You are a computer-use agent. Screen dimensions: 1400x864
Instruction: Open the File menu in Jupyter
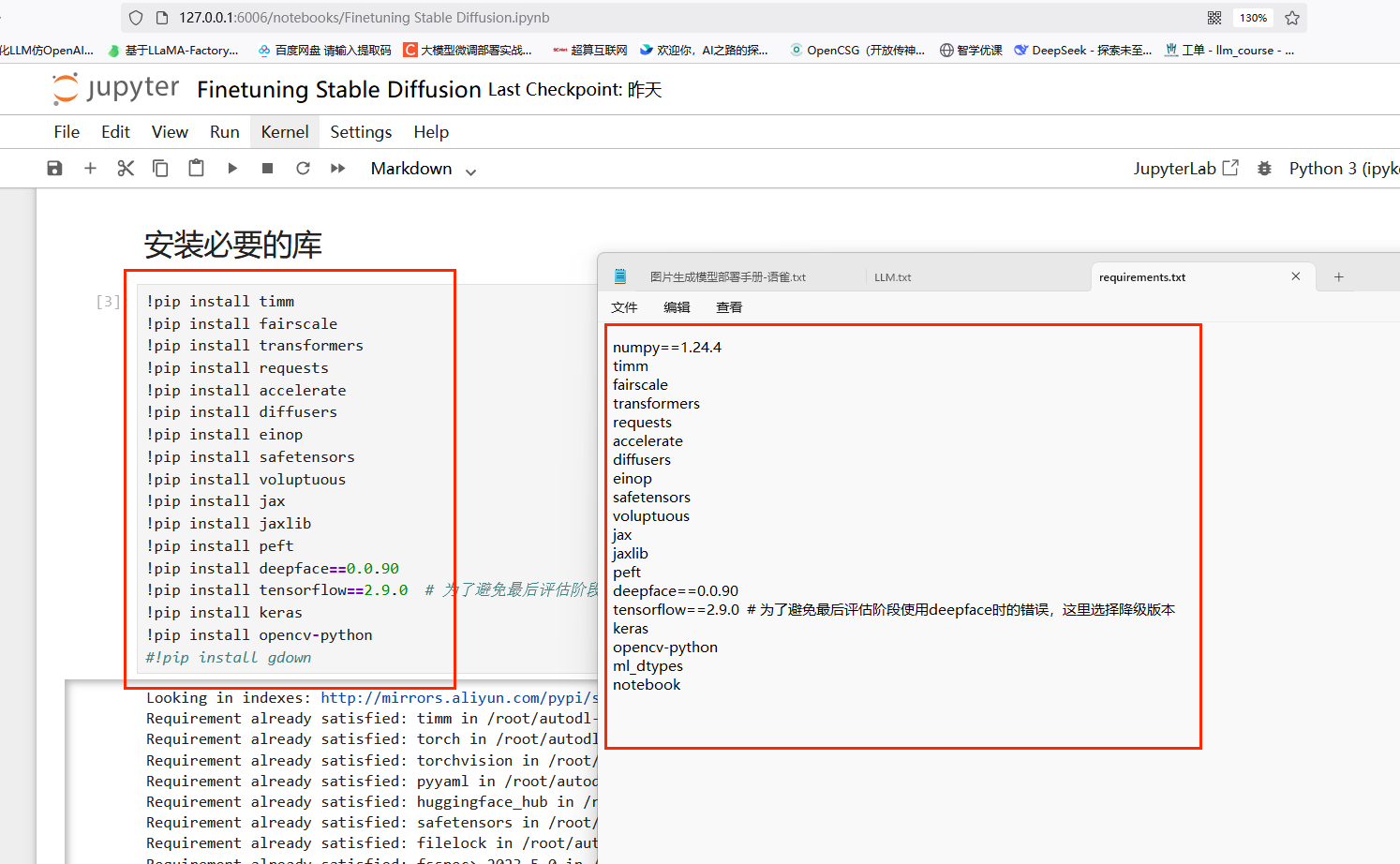click(x=67, y=132)
